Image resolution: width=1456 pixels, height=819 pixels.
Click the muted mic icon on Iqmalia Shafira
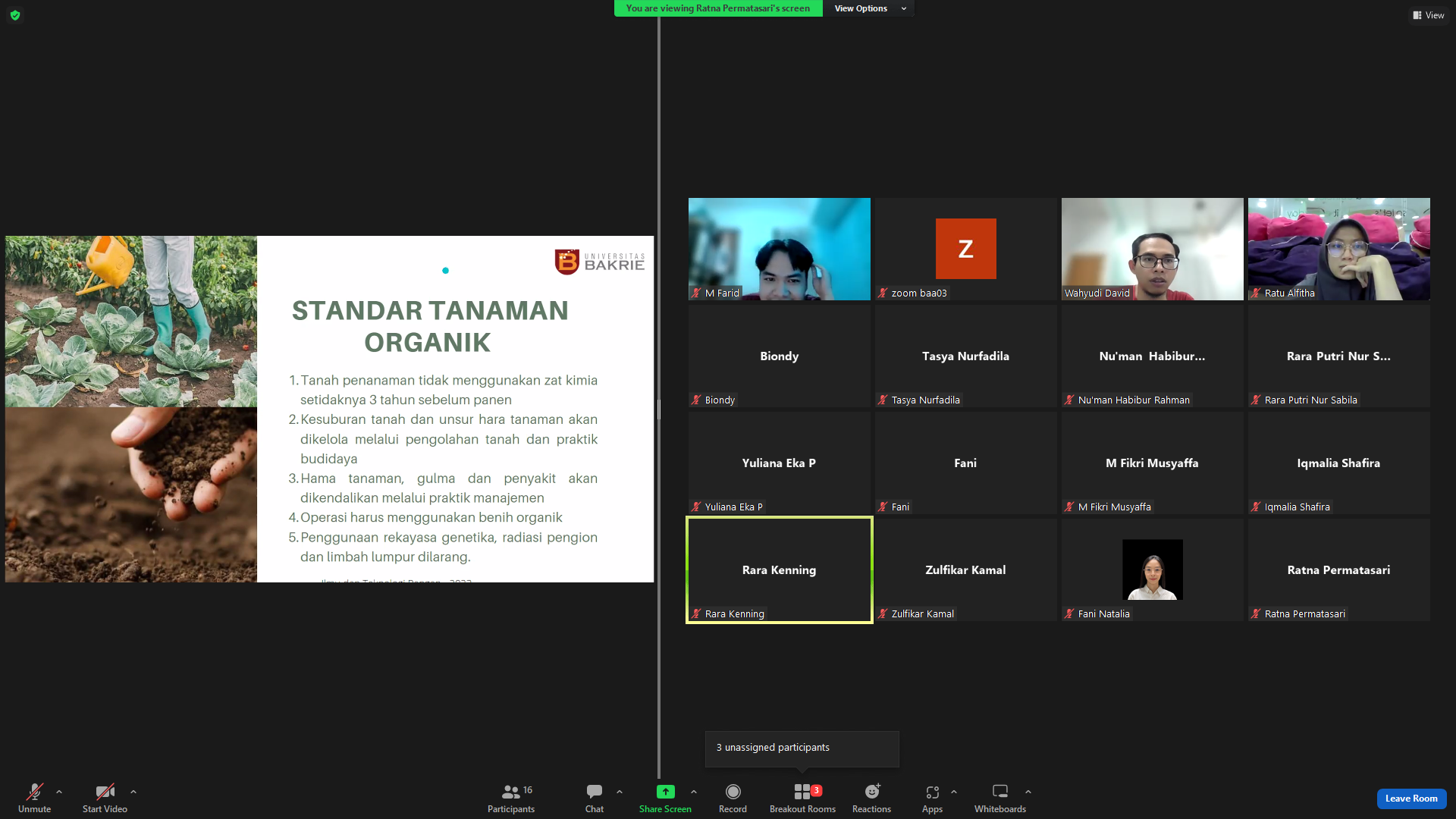click(x=1256, y=507)
